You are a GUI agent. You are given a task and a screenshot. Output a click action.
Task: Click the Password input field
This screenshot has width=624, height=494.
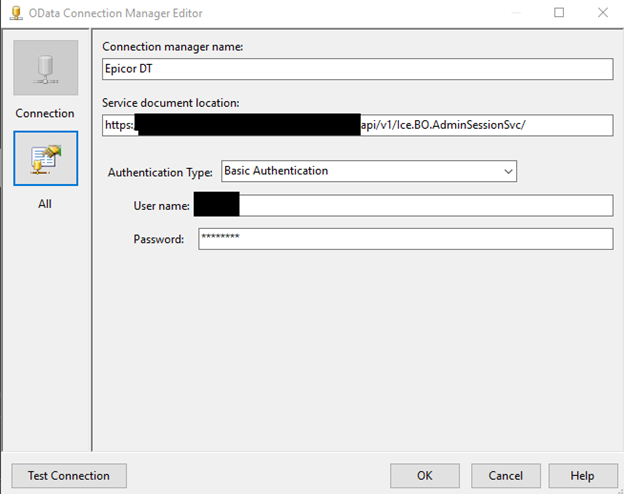click(405, 239)
